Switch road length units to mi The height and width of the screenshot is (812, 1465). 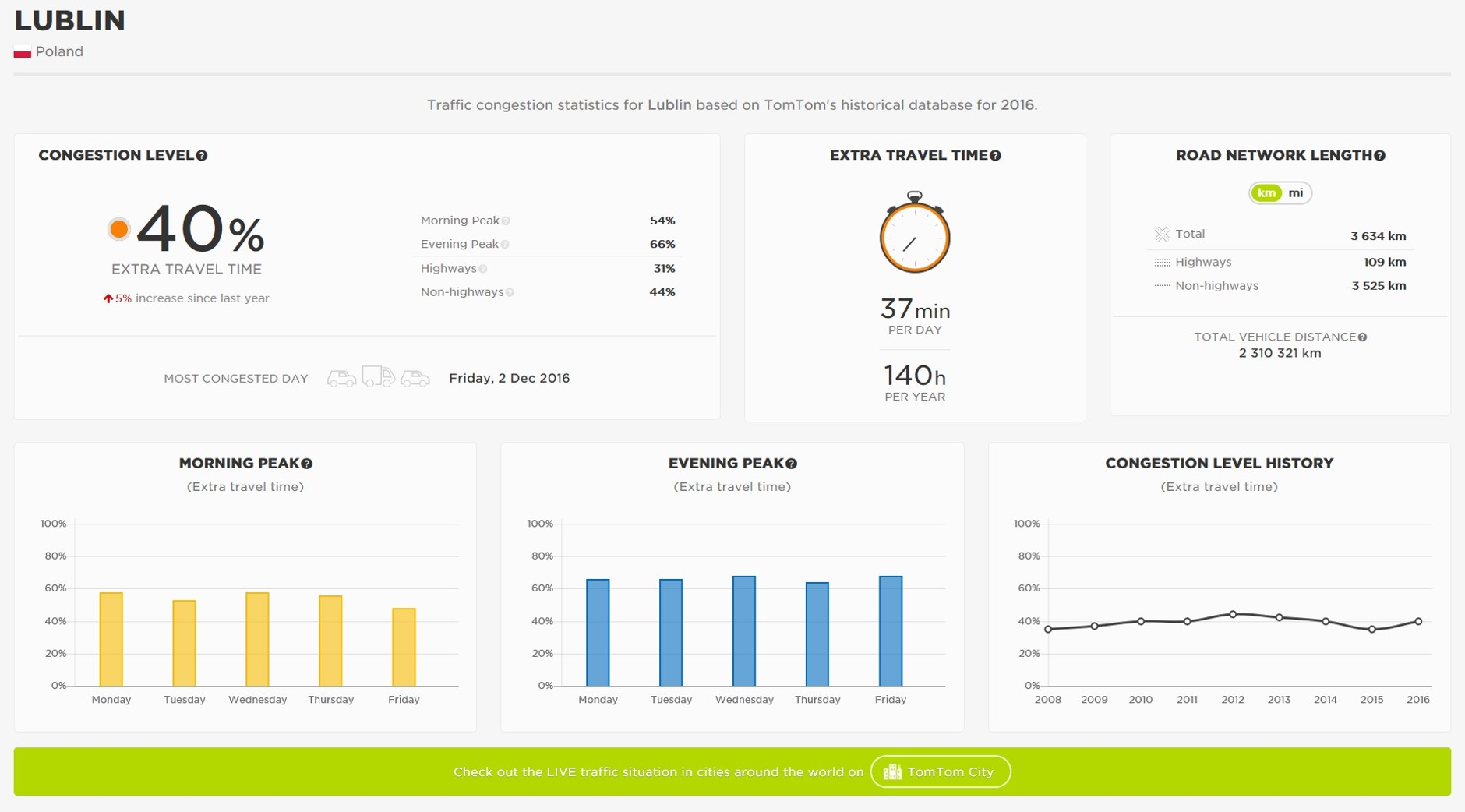pyautogui.click(x=1295, y=193)
